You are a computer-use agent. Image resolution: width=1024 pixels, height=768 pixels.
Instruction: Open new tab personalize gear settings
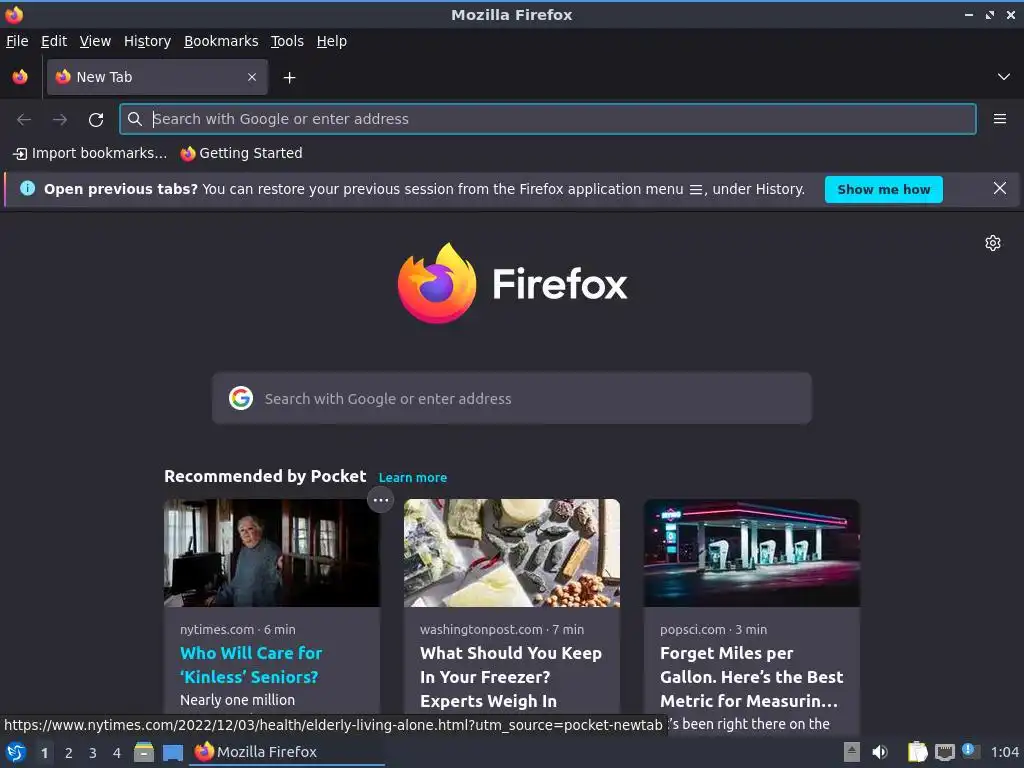click(993, 243)
